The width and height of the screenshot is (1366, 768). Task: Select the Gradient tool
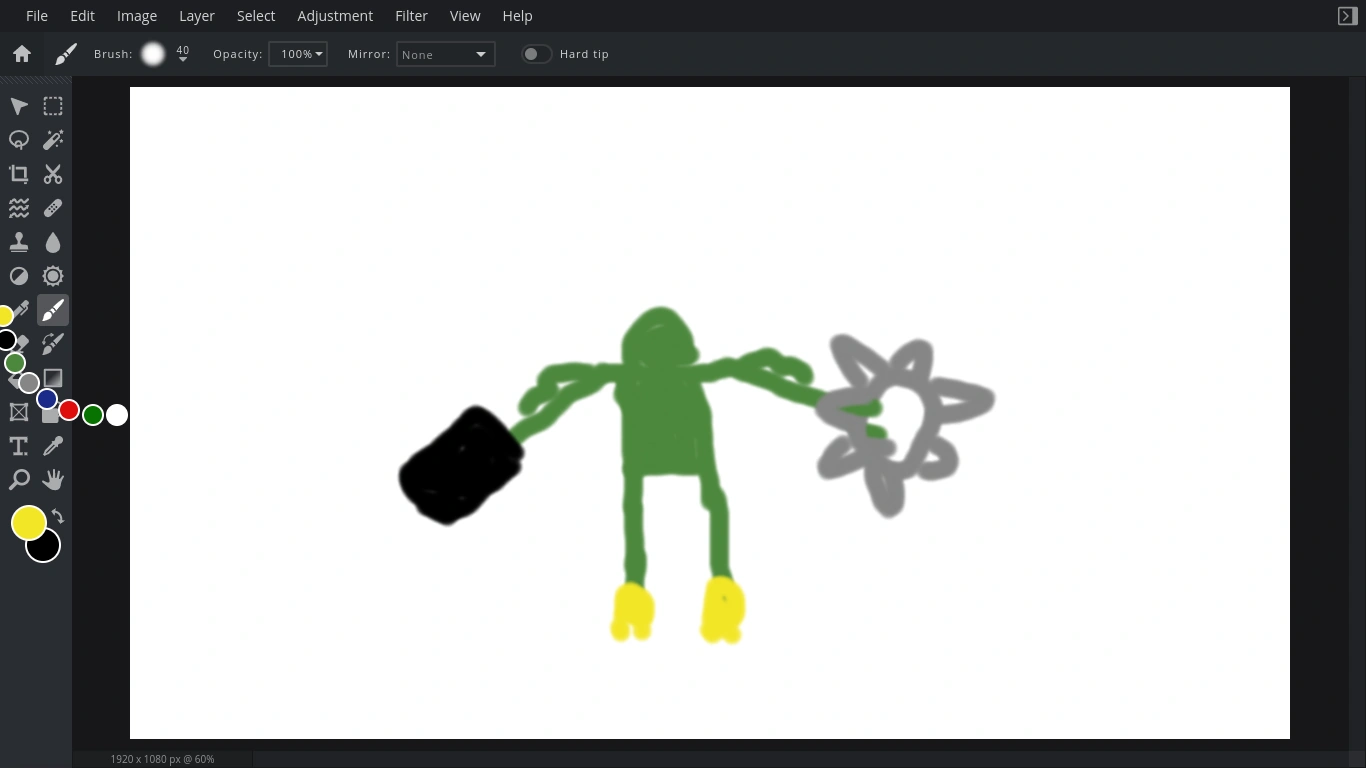pos(53,378)
